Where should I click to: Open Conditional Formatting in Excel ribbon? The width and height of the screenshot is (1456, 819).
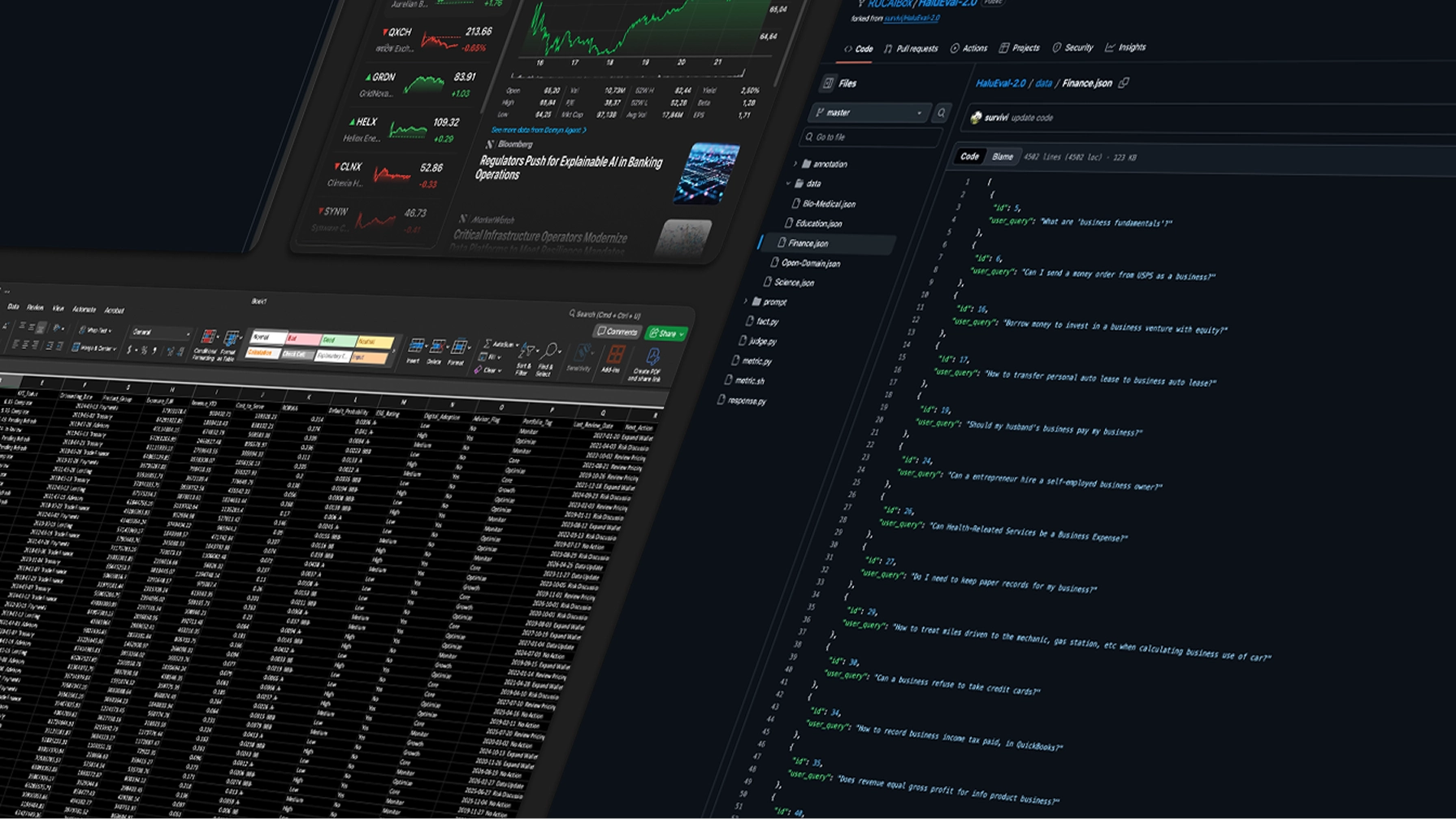click(x=207, y=344)
